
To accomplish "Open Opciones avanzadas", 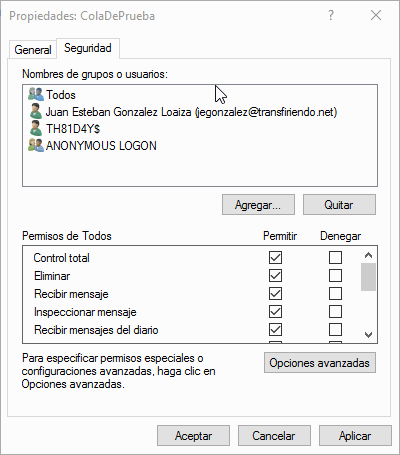I will tap(320, 363).
